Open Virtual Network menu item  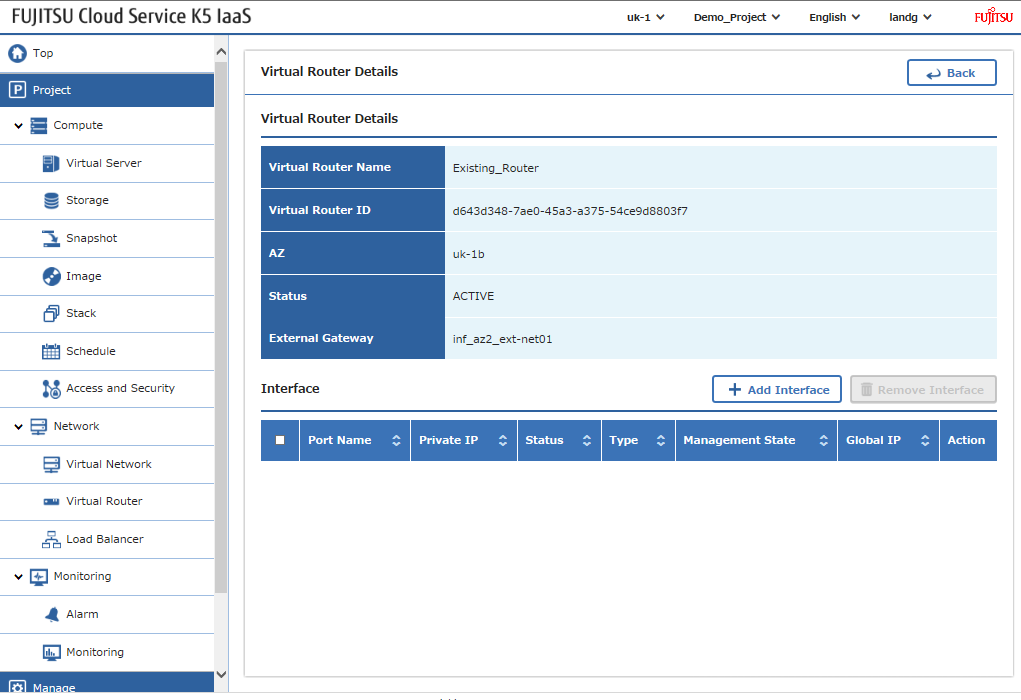107,464
